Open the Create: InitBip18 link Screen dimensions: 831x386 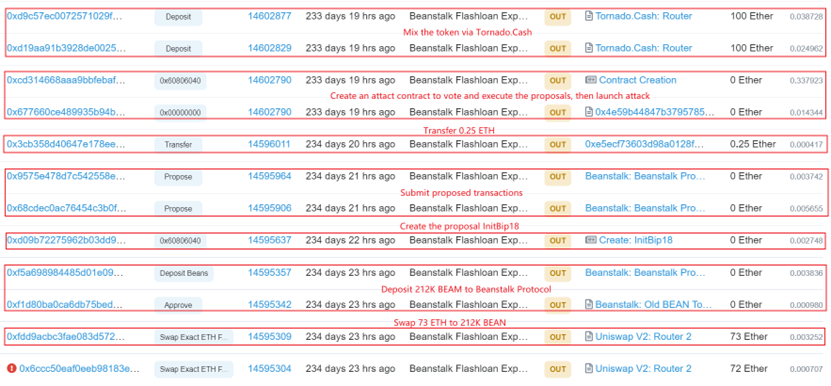click(636, 240)
